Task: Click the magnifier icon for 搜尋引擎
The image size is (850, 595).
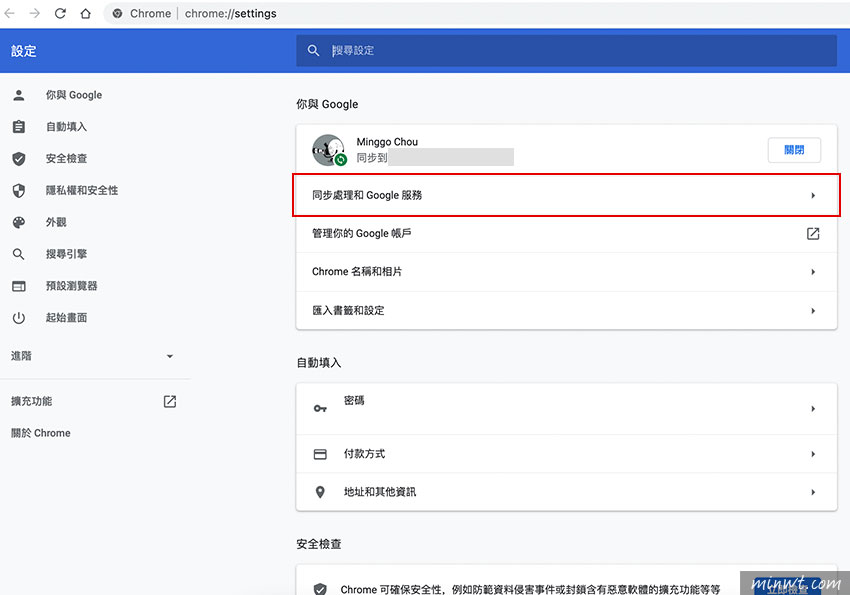Action: click(x=19, y=254)
